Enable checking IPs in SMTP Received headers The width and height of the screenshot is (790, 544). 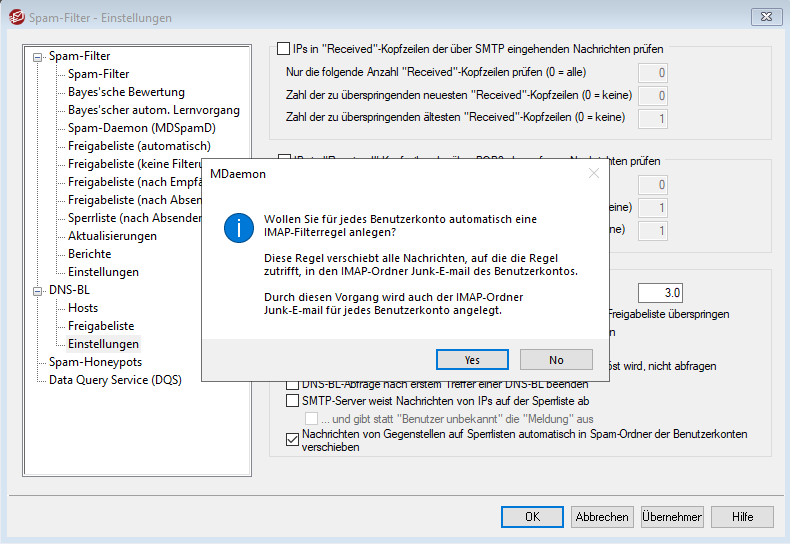pyautogui.click(x=283, y=48)
